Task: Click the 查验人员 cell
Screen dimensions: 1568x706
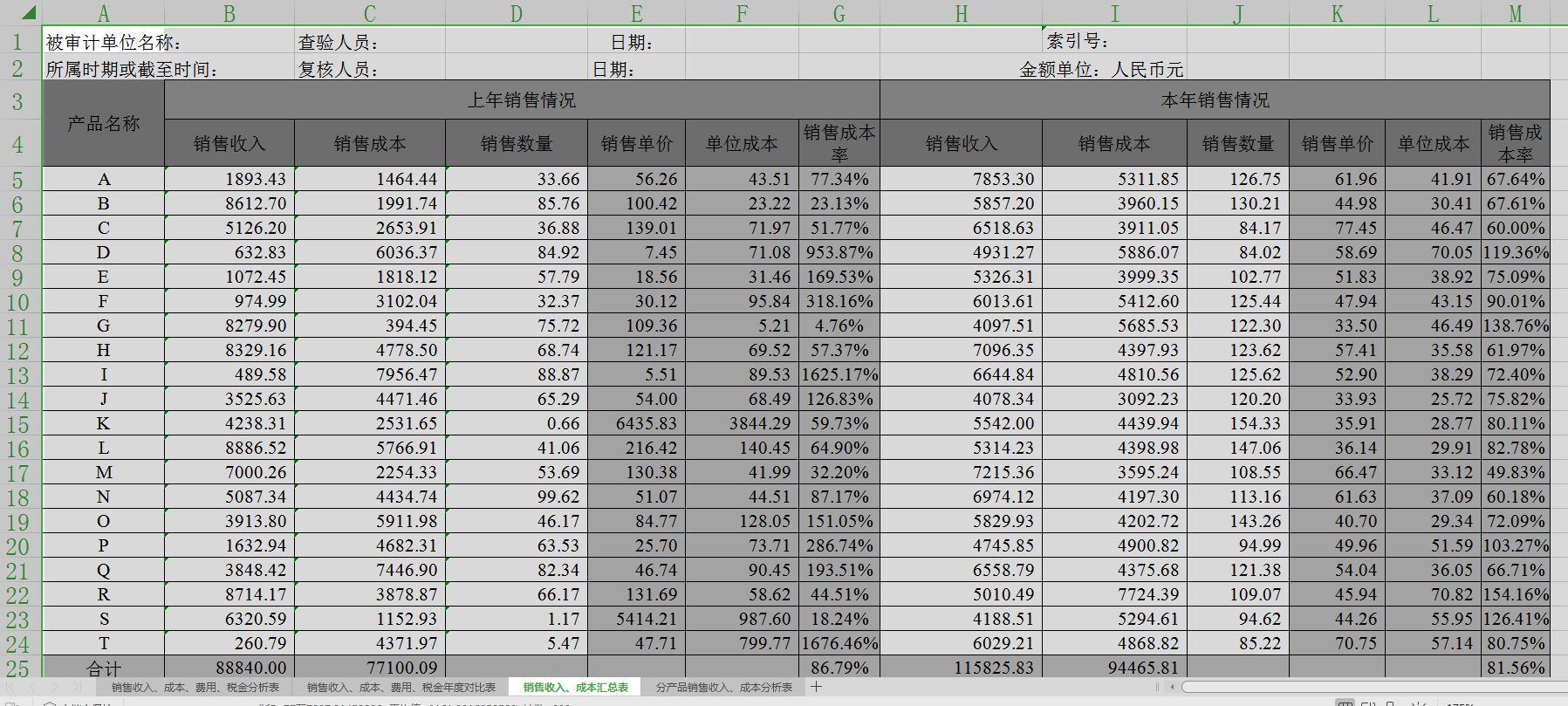Action: point(370,42)
